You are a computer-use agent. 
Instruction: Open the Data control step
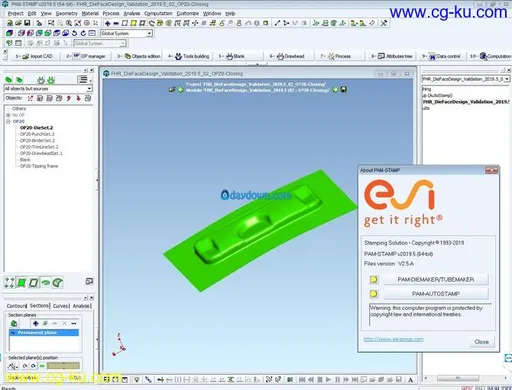coord(441,56)
